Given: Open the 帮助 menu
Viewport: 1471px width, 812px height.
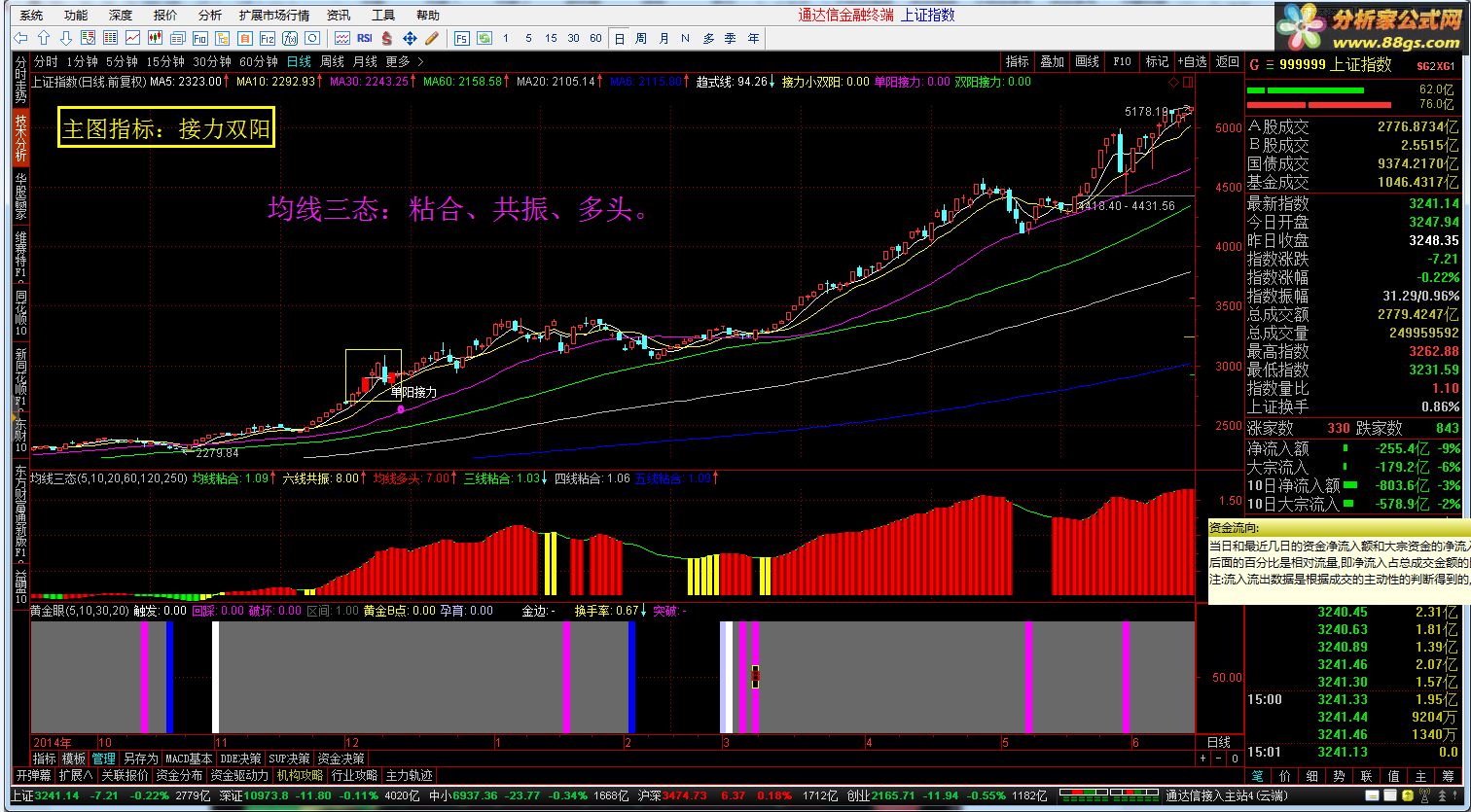Looking at the screenshot, I should tap(427, 15).
